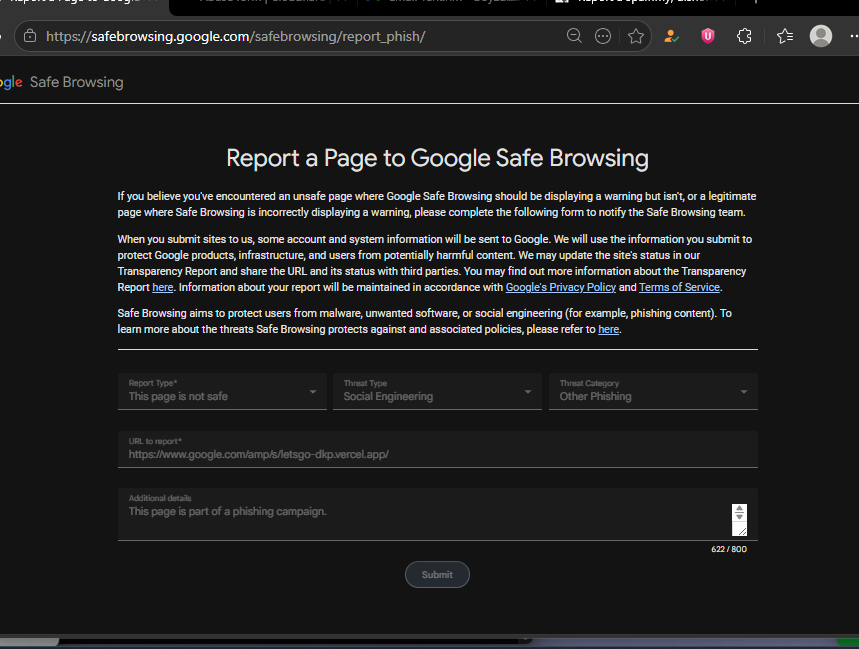Click the circled three-dots icon in address bar
859x649 pixels.
(603, 36)
